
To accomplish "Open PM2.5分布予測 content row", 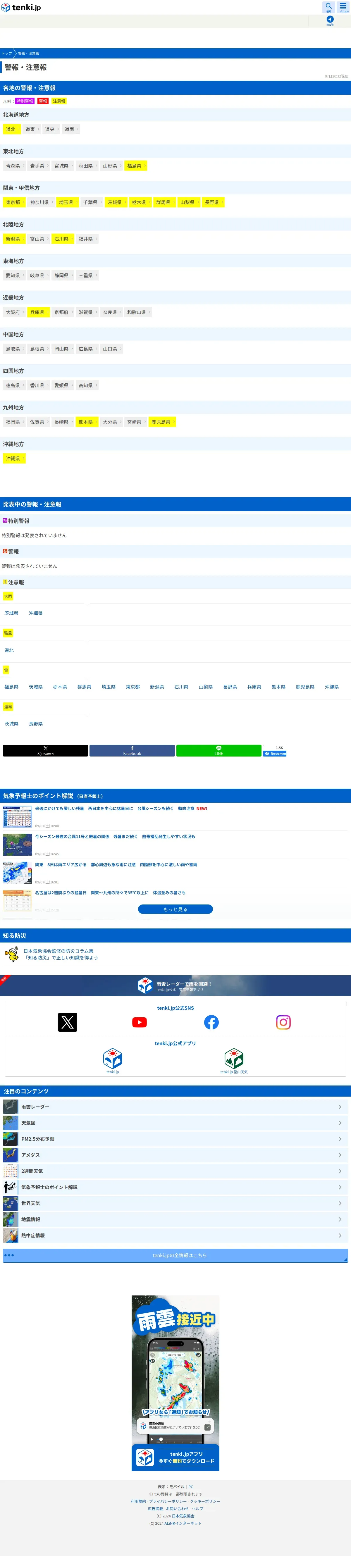I will 175,1139.
